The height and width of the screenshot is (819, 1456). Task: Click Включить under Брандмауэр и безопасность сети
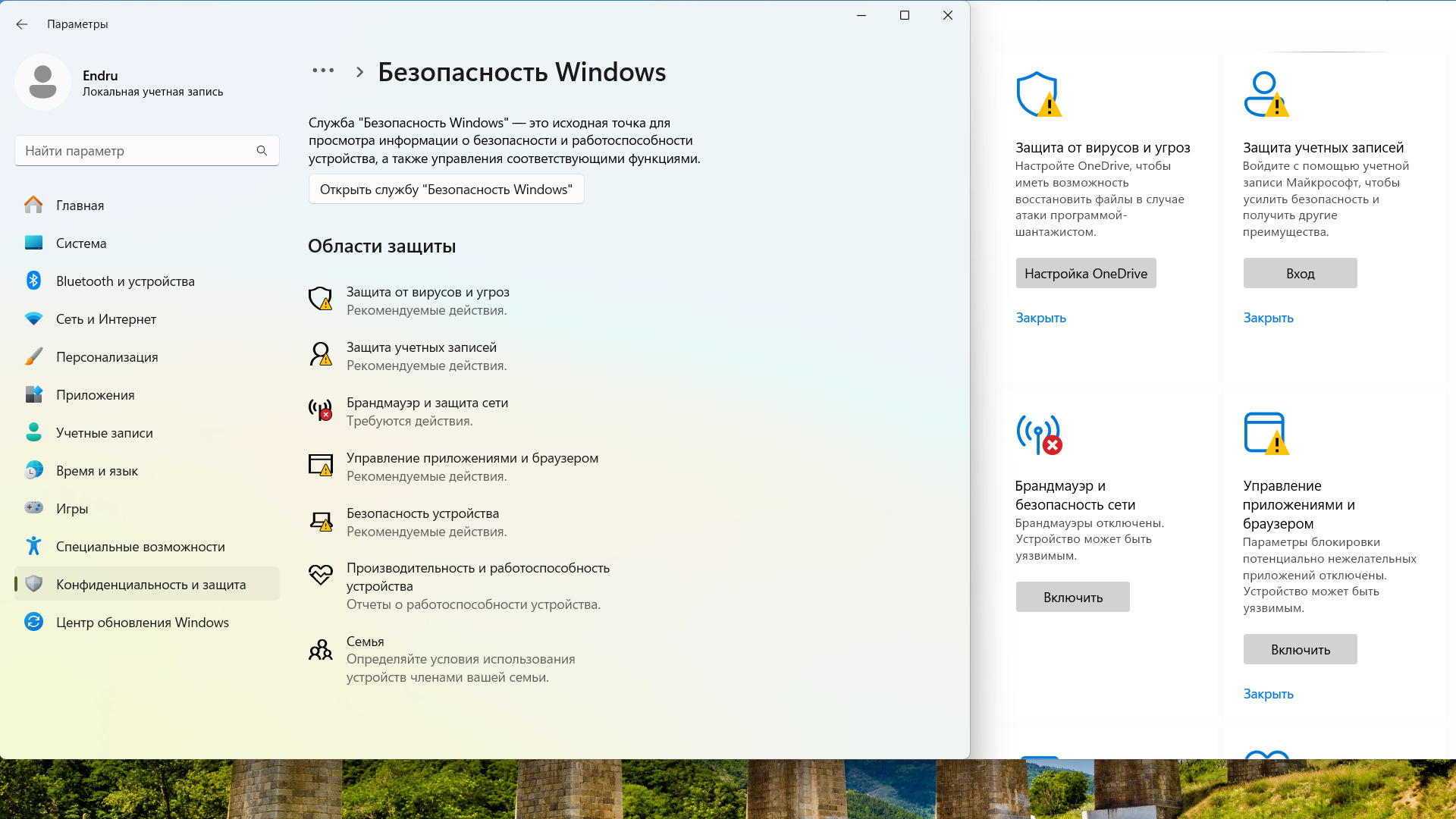pos(1072,598)
